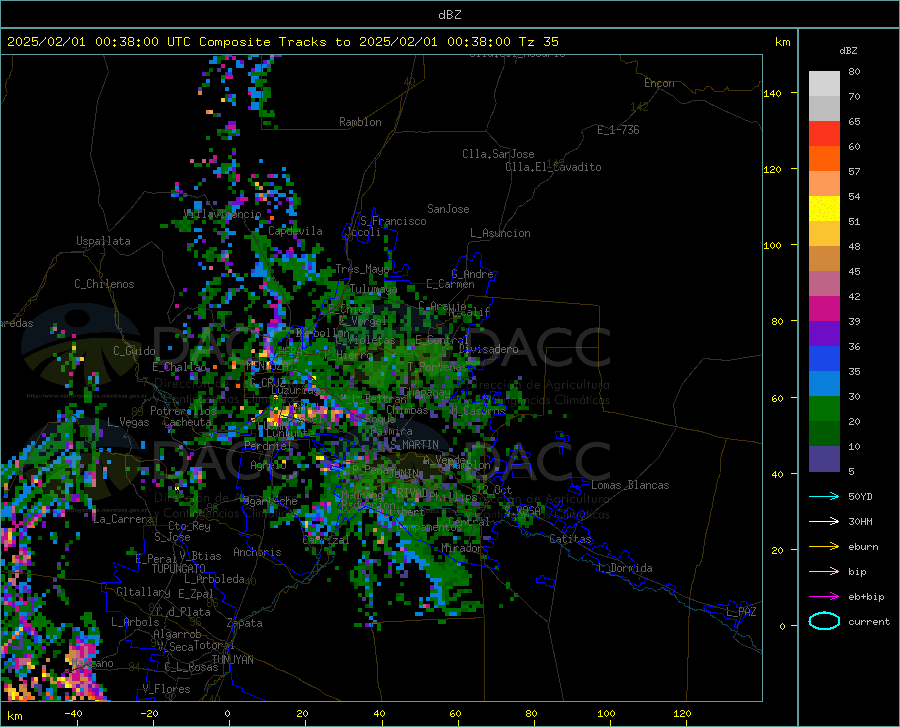Click the V_Flores map label
This screenshot has width=900, height=727.
[166, 689]
